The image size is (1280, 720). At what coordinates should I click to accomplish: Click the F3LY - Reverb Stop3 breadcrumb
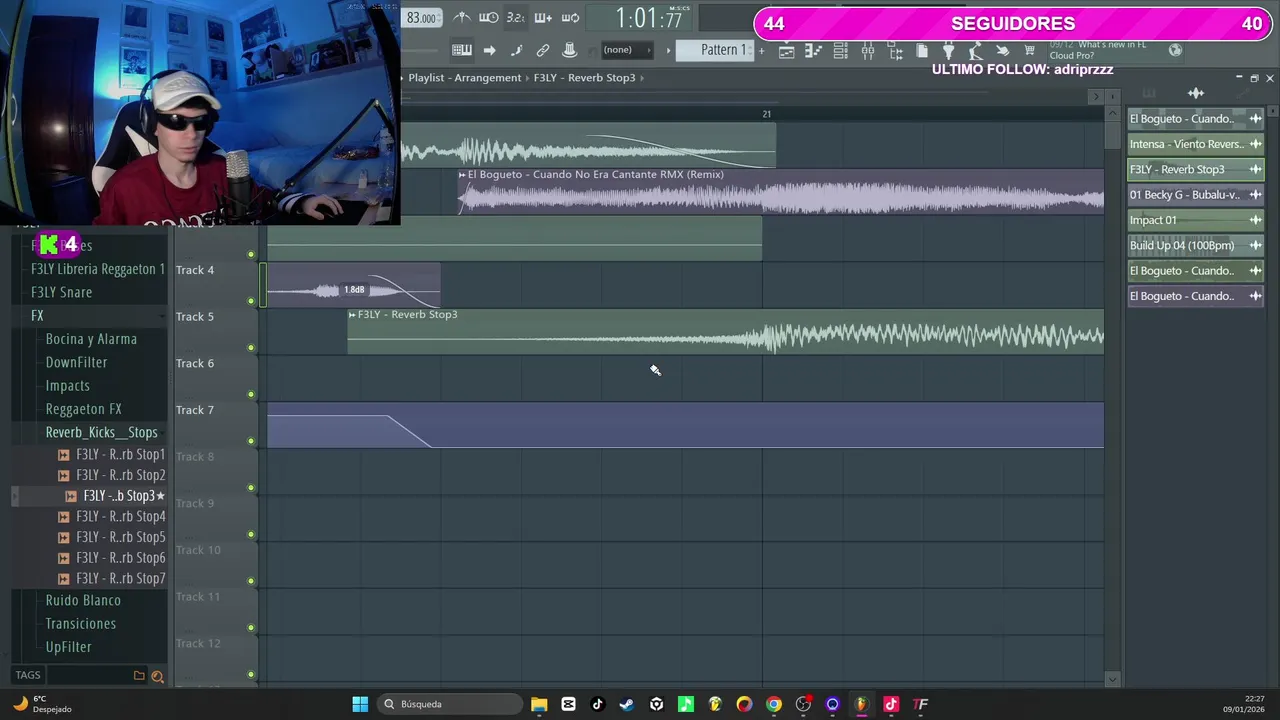coord(584,78)
